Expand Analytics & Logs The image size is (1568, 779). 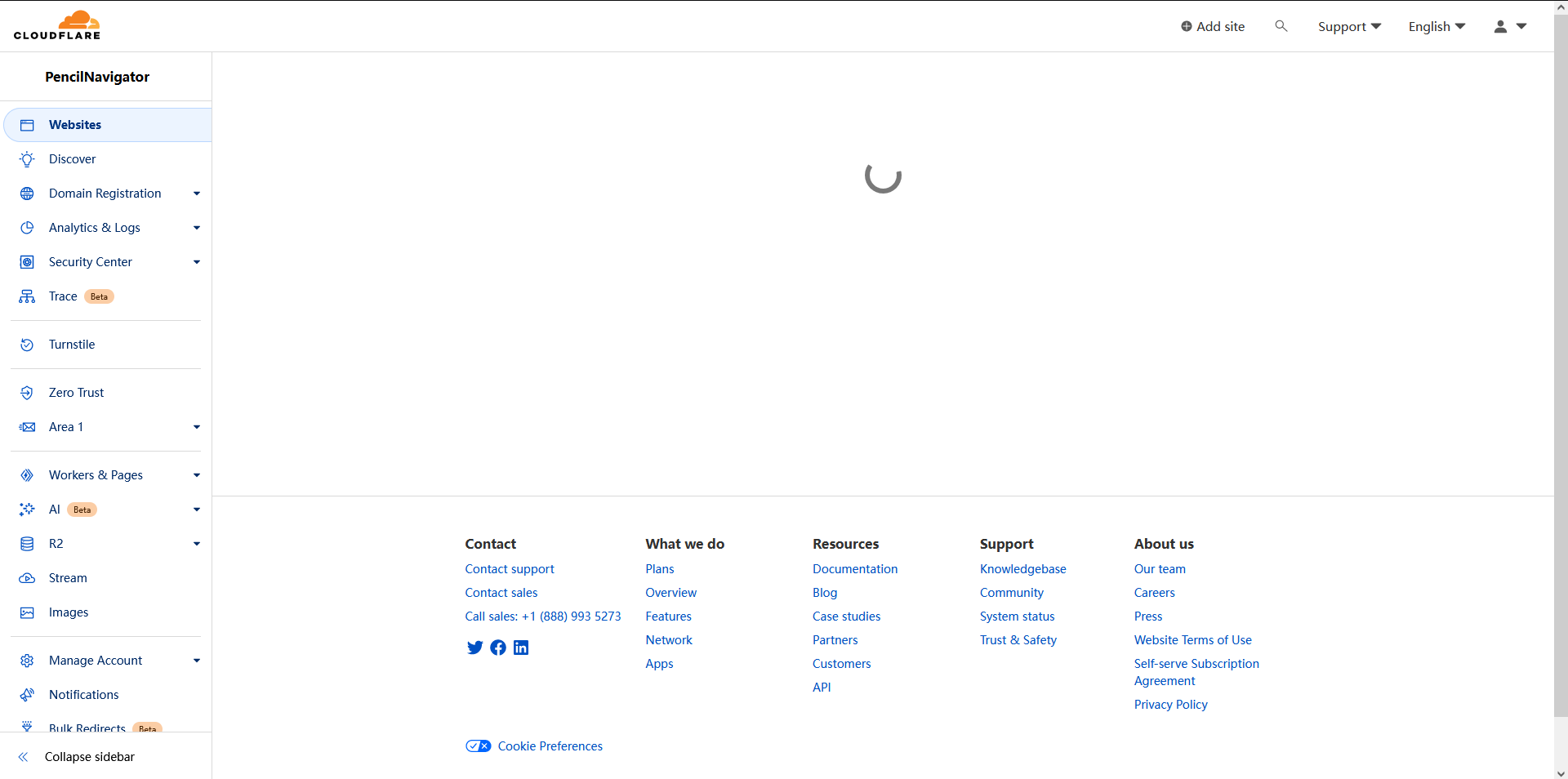click(x=196, y=228)
